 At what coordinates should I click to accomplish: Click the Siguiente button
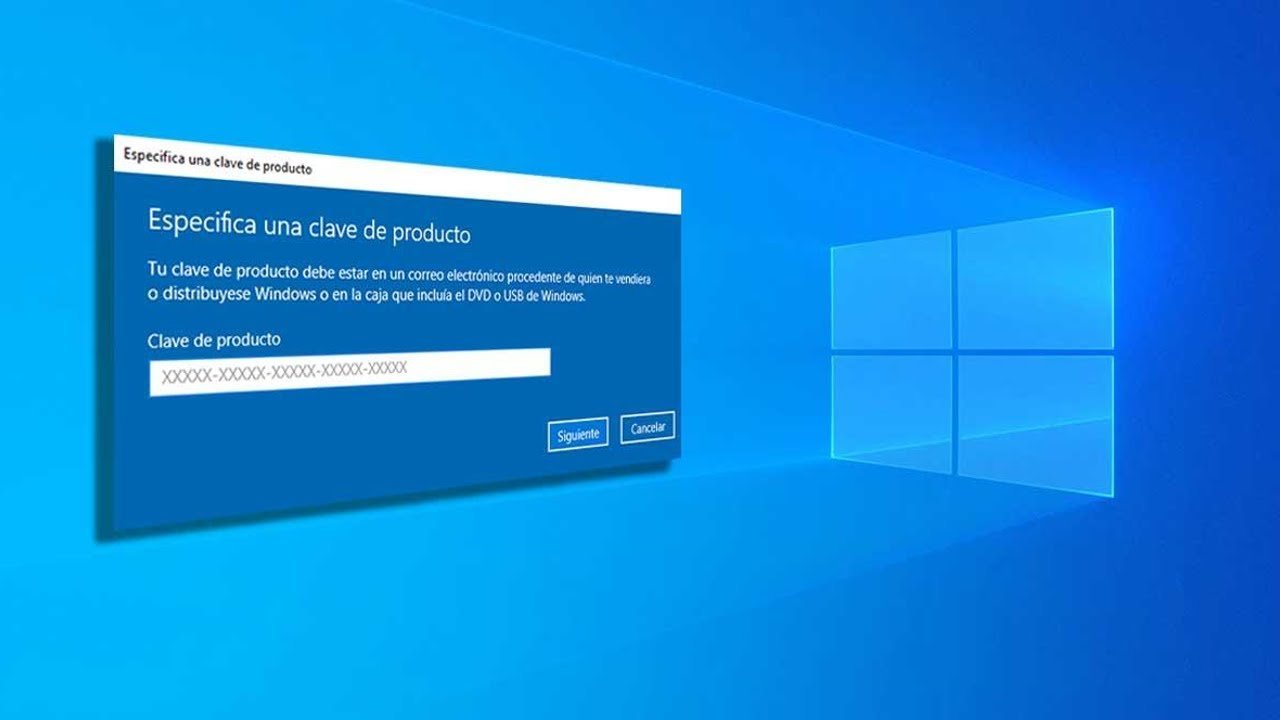578,434
